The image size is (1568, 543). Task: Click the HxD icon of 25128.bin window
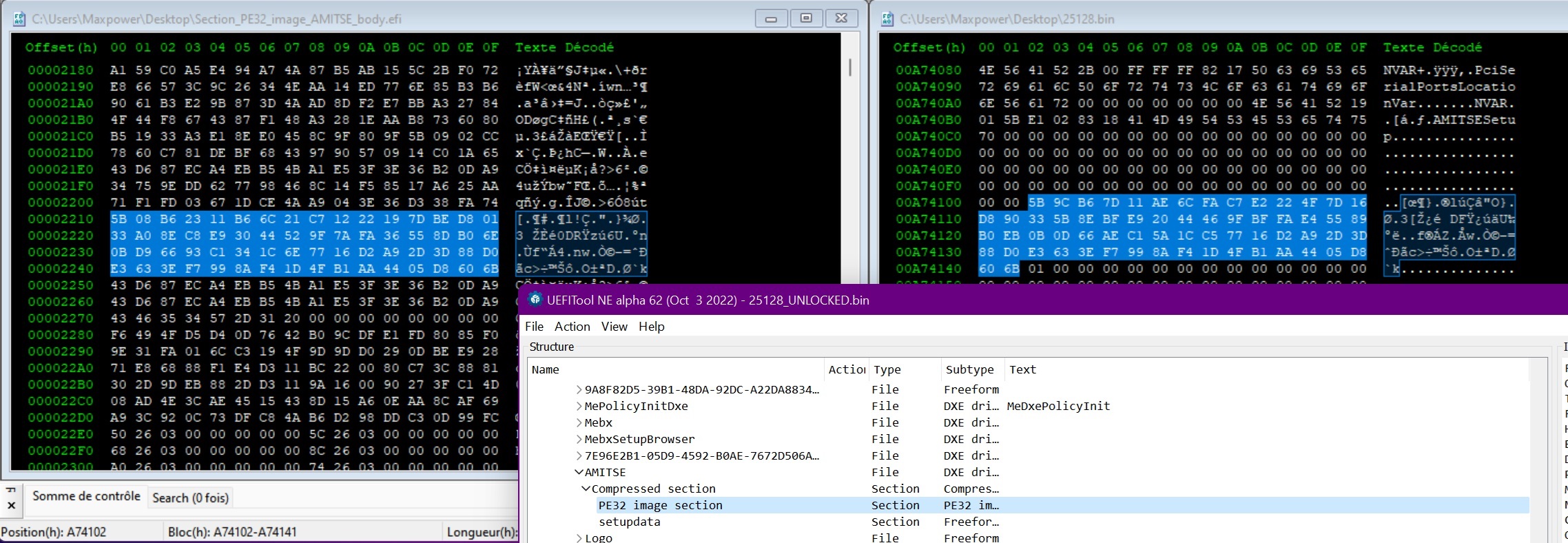point(887,19)
